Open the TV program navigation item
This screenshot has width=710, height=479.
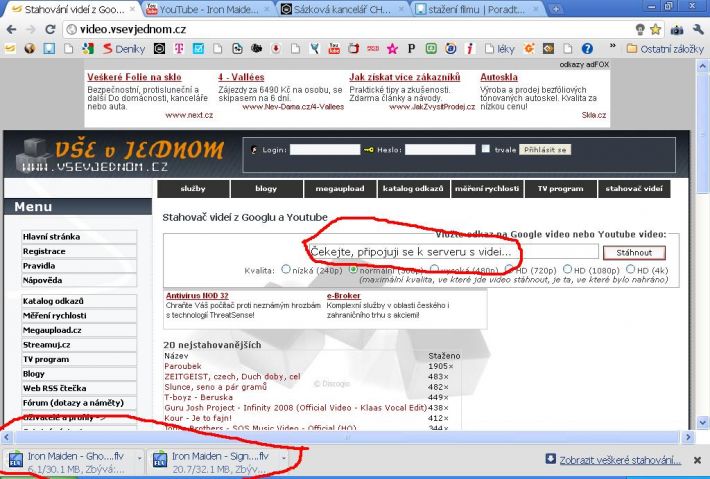click(x=561, y=189)
